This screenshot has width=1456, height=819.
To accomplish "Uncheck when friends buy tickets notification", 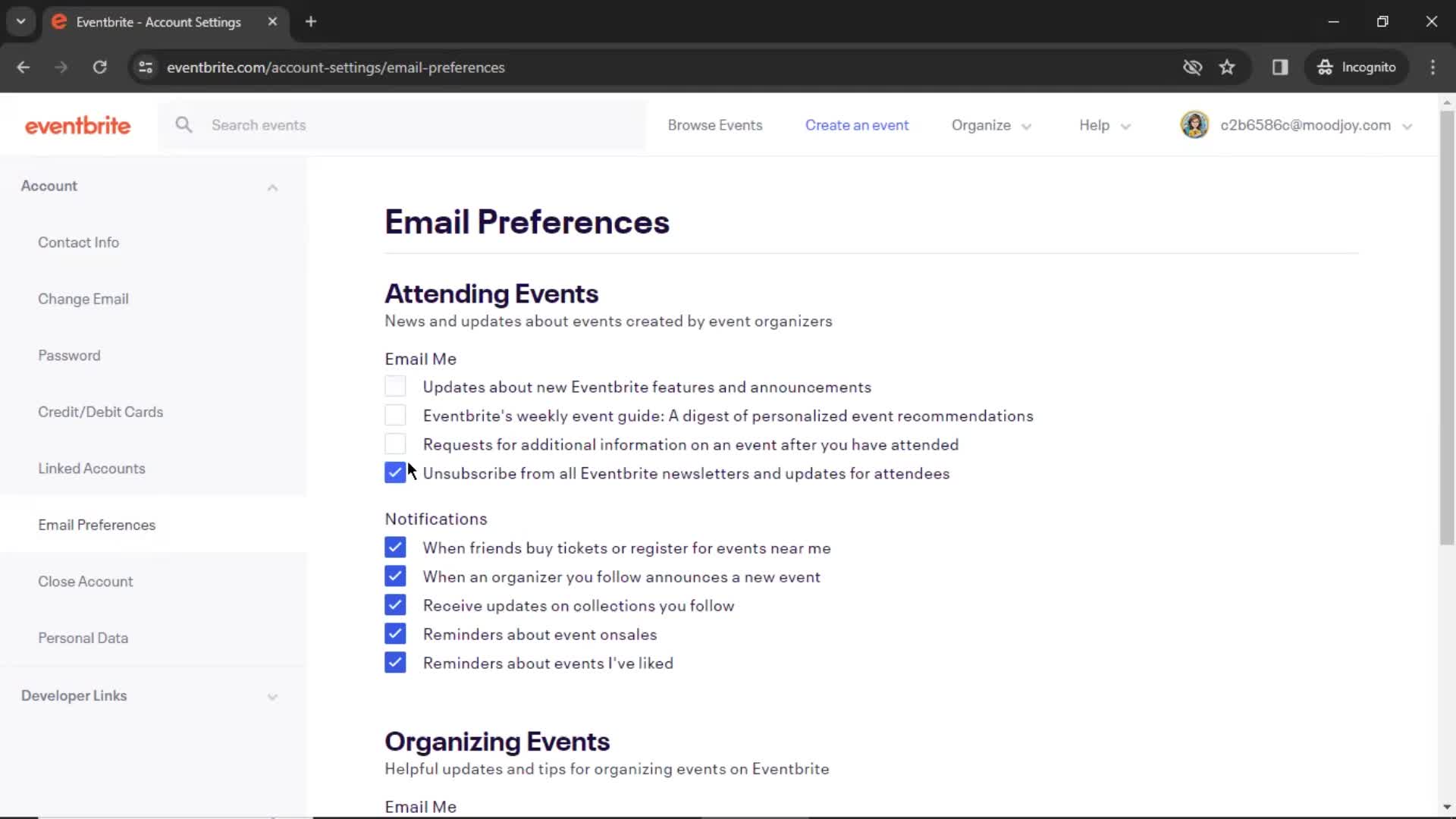I will pos(395,548).
